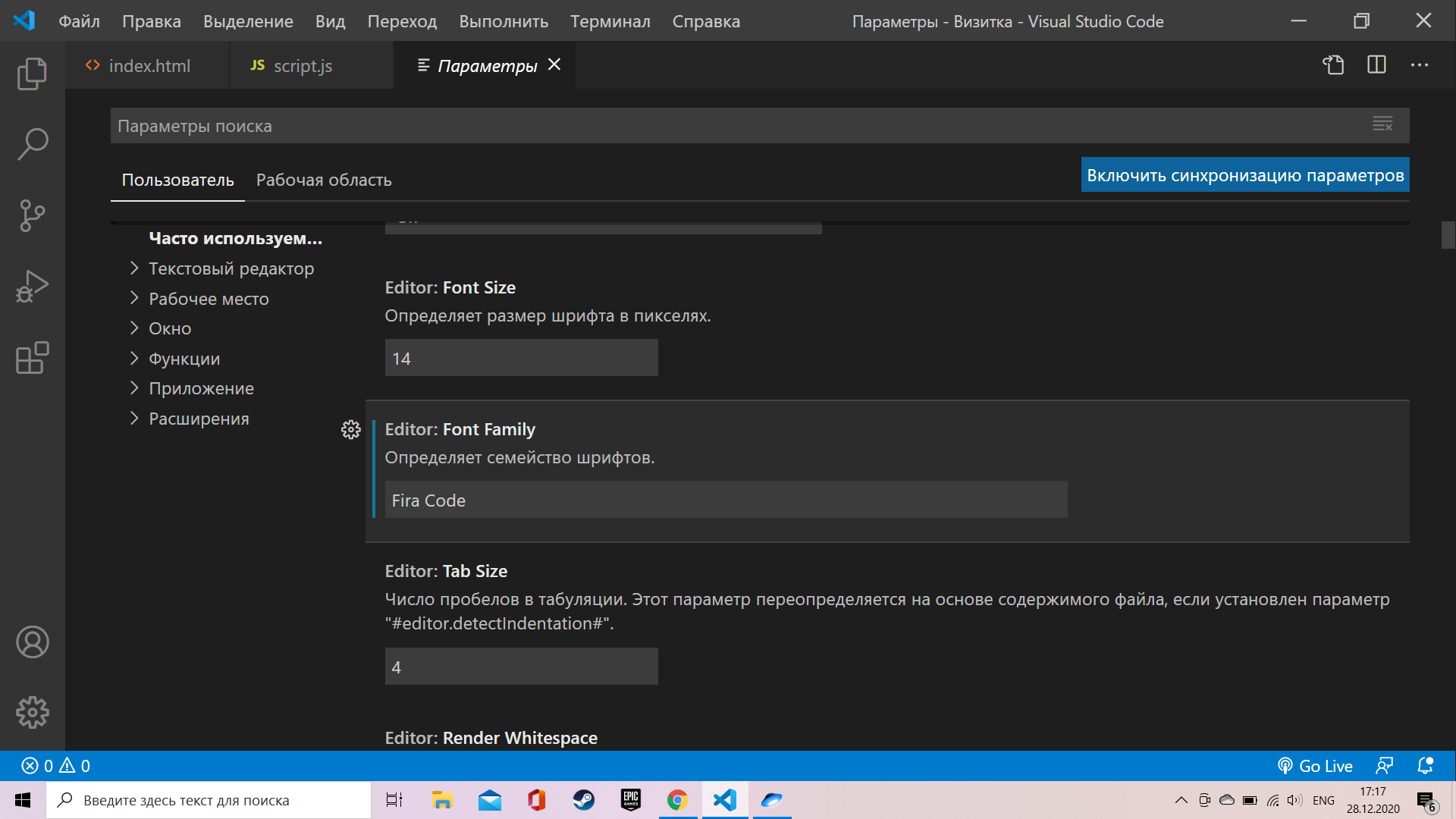Open Office from the taskbar

(x=537, y=800)
